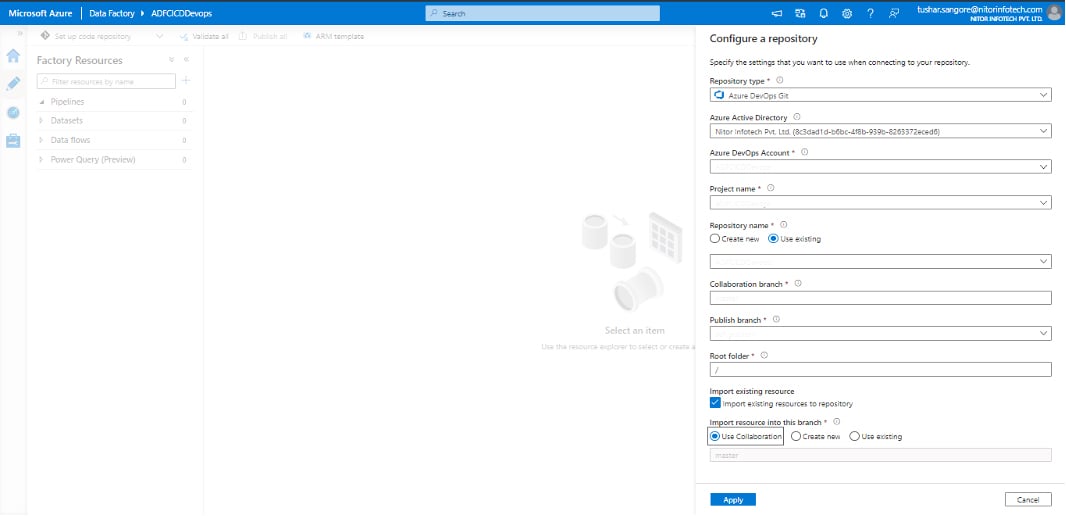Toggle Import existing resources to repository checkbox
The height and width of the screenshot is (516, 1066).
(x=715, y=403)
